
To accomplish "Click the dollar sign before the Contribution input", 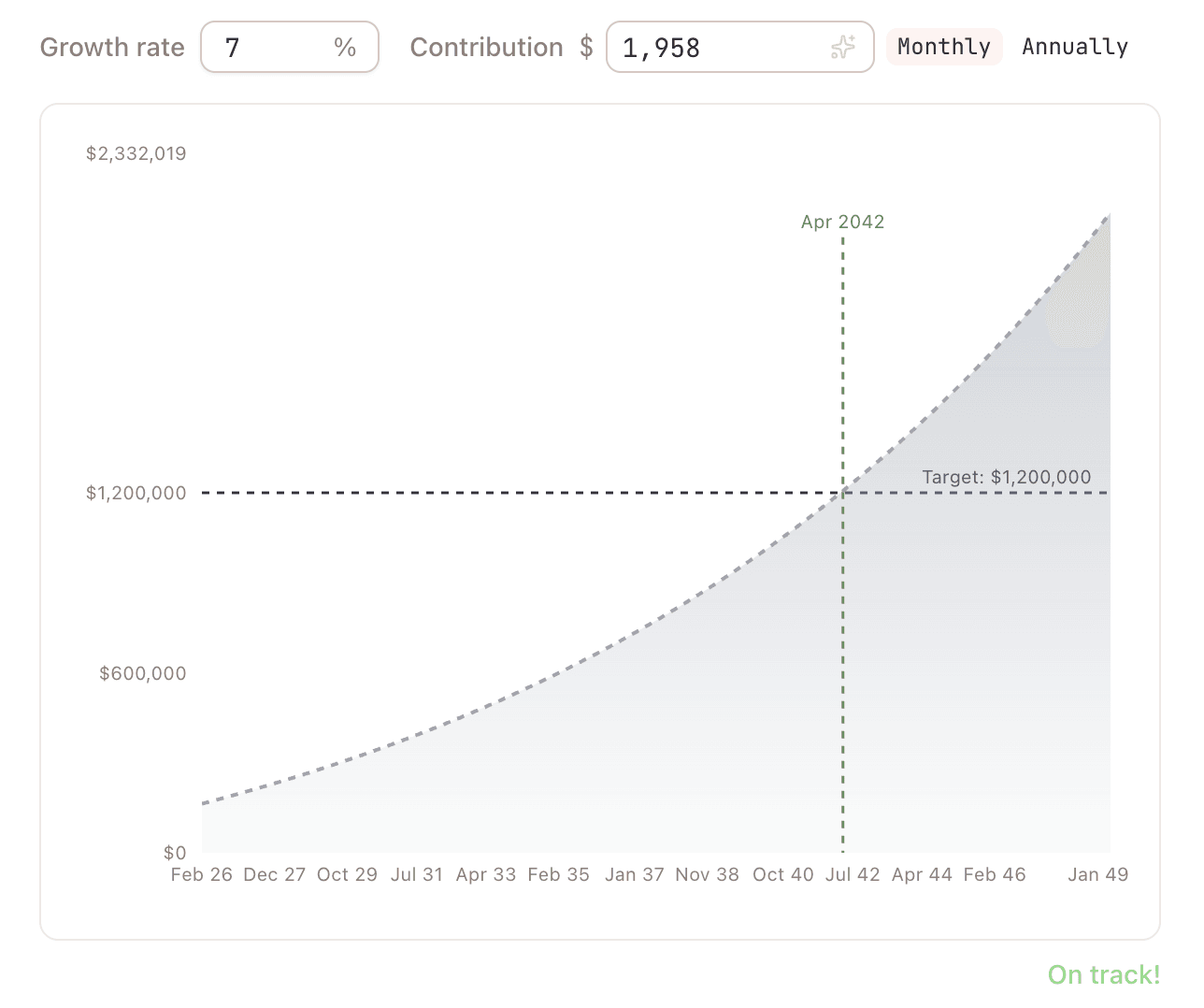I will [588, 47].
